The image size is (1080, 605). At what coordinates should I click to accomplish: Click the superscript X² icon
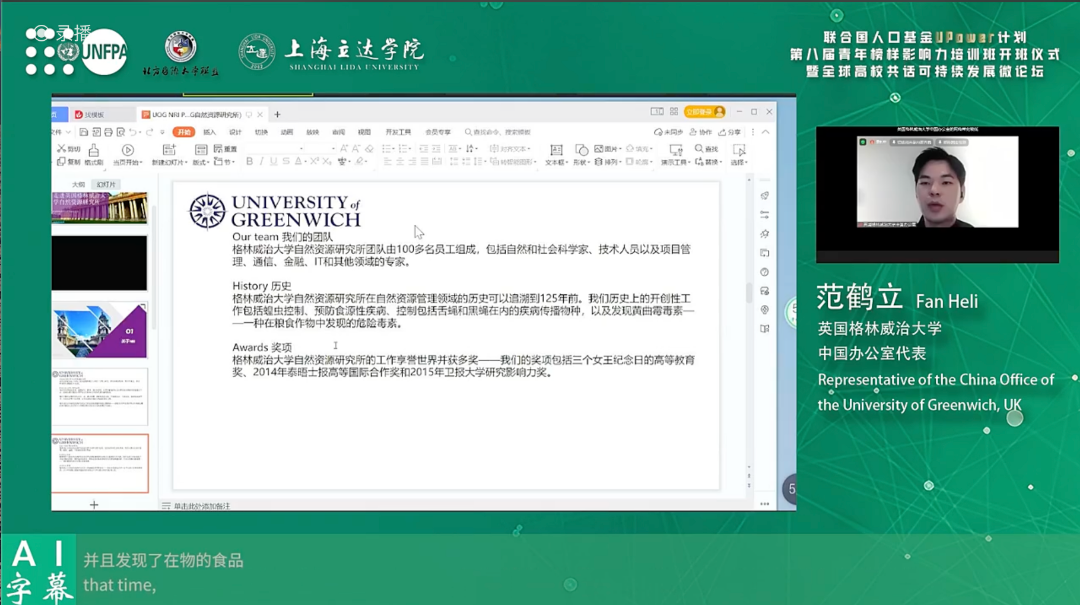[313, 162]
